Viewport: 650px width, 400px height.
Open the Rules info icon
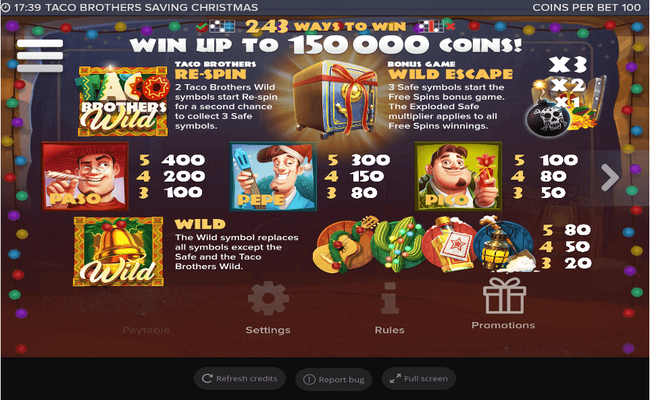pyautogui.click(x=390, y=298)
